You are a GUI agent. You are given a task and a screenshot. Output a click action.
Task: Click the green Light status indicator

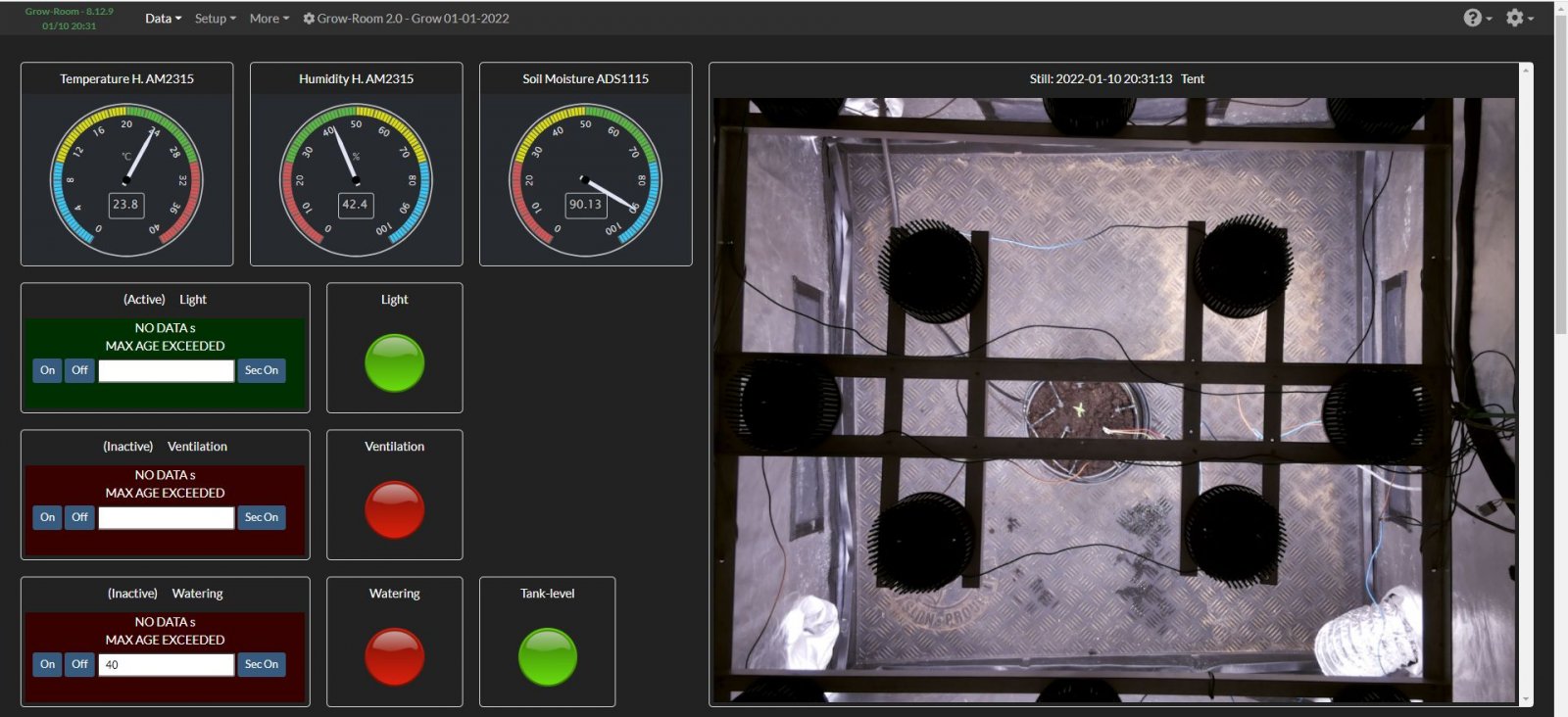click(x=395, y=363)
